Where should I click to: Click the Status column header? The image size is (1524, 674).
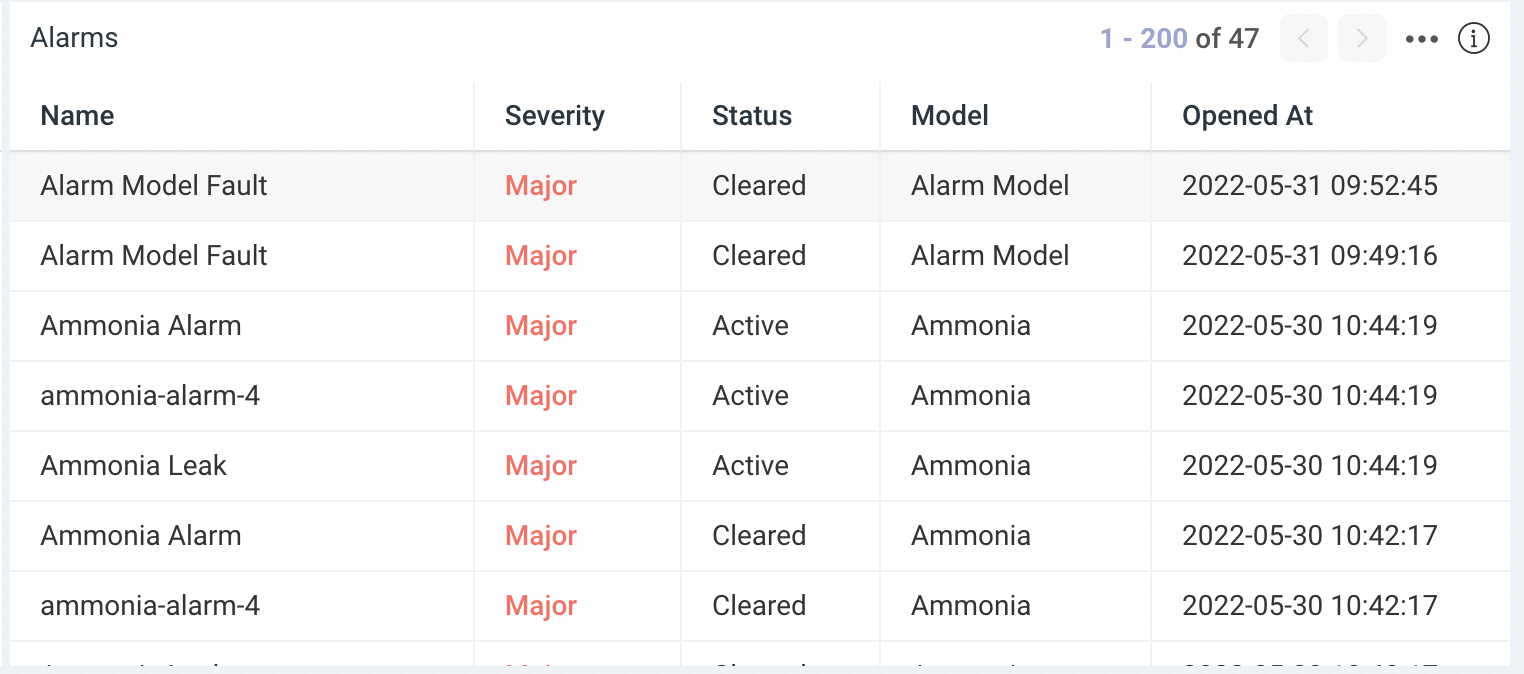752,116
